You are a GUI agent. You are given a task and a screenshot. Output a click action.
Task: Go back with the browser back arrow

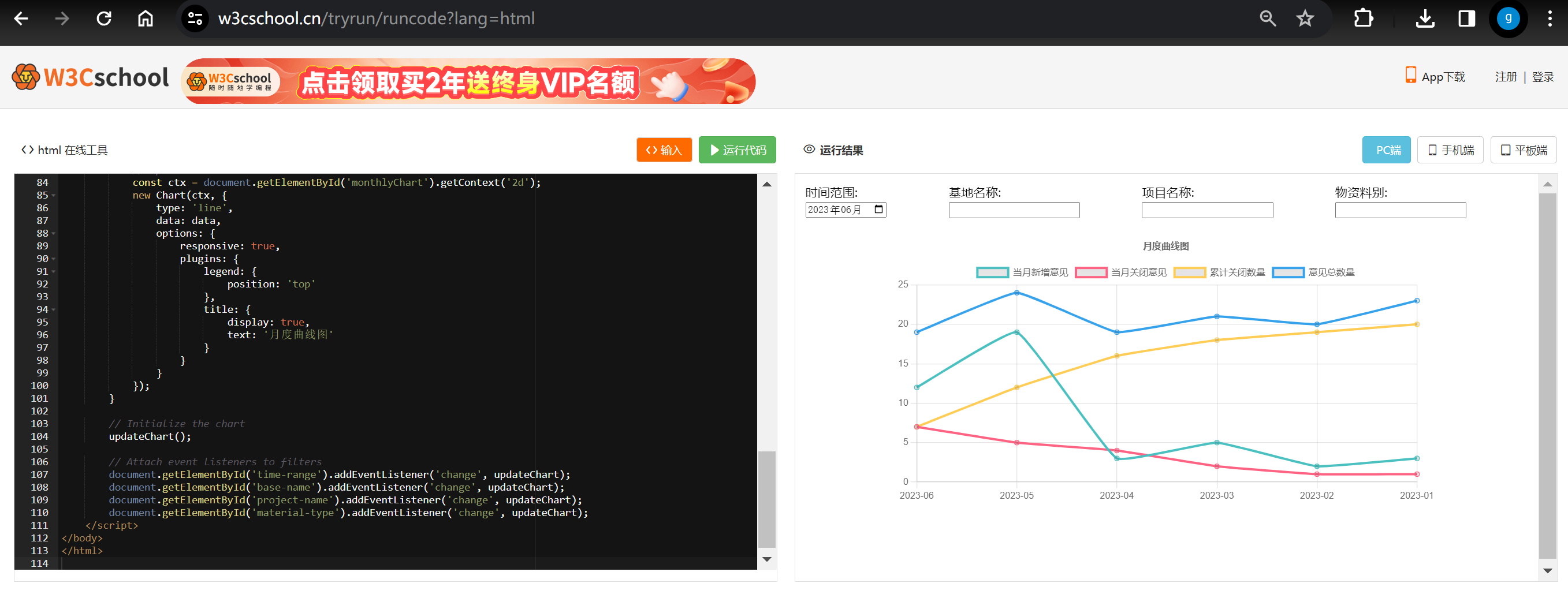coord(21,19)
